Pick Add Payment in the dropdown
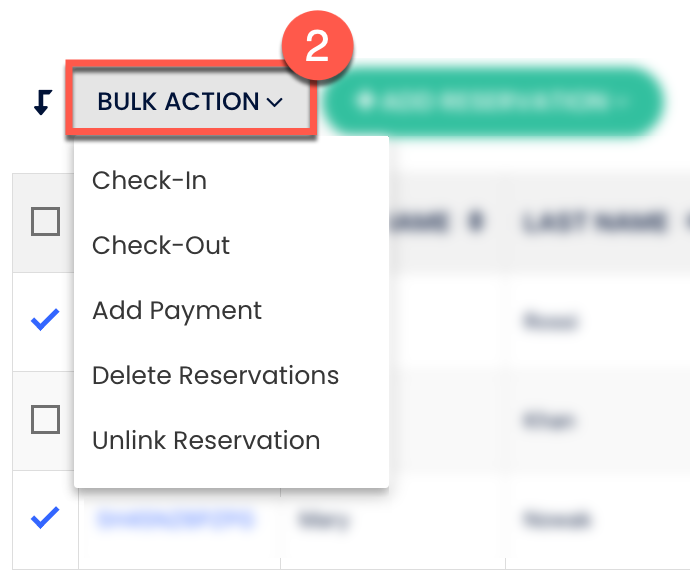Image resolution: width=690 pixels, height=582 pixels. [x=177, y=311]
